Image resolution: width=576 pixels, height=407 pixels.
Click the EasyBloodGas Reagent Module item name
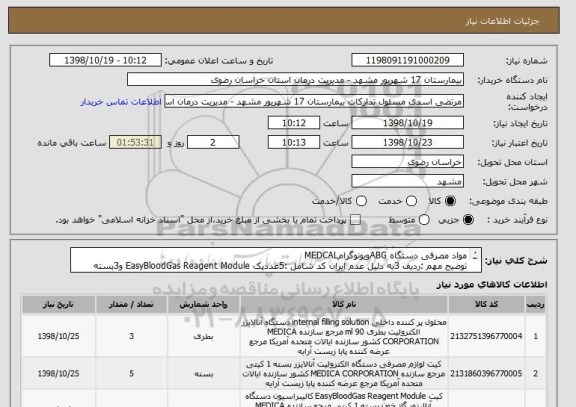point(344,400)
